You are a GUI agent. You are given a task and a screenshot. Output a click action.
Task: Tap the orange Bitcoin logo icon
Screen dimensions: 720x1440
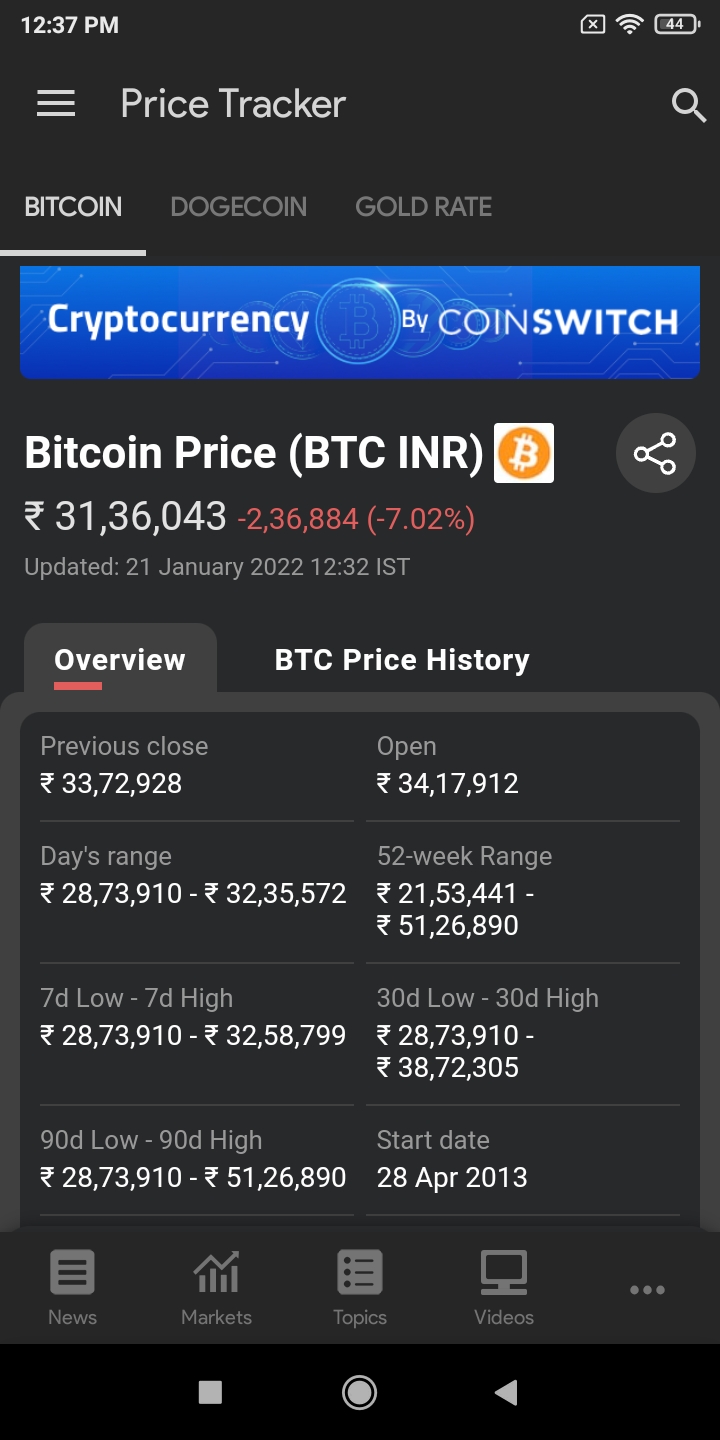[x=524, y=454]
